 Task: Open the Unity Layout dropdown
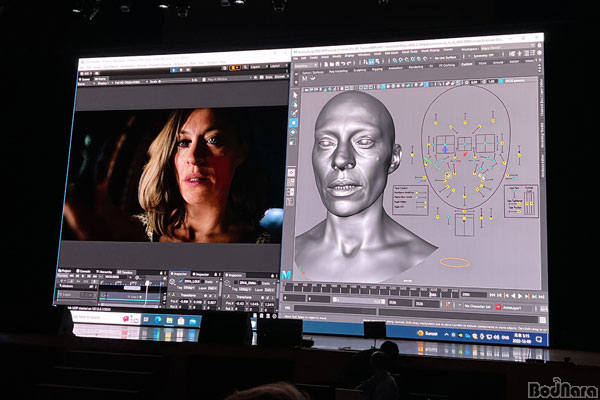(277, 66)
